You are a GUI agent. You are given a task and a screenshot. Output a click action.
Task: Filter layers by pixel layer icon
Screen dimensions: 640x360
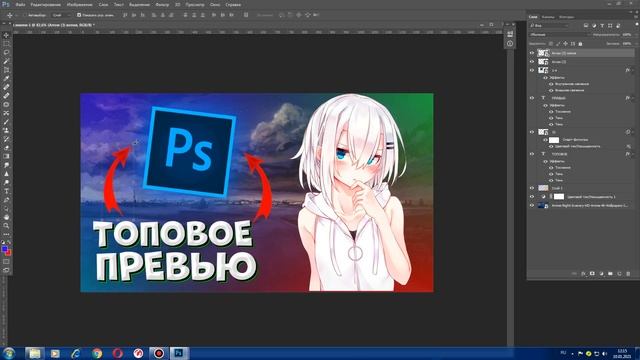[x=586, y=26]
